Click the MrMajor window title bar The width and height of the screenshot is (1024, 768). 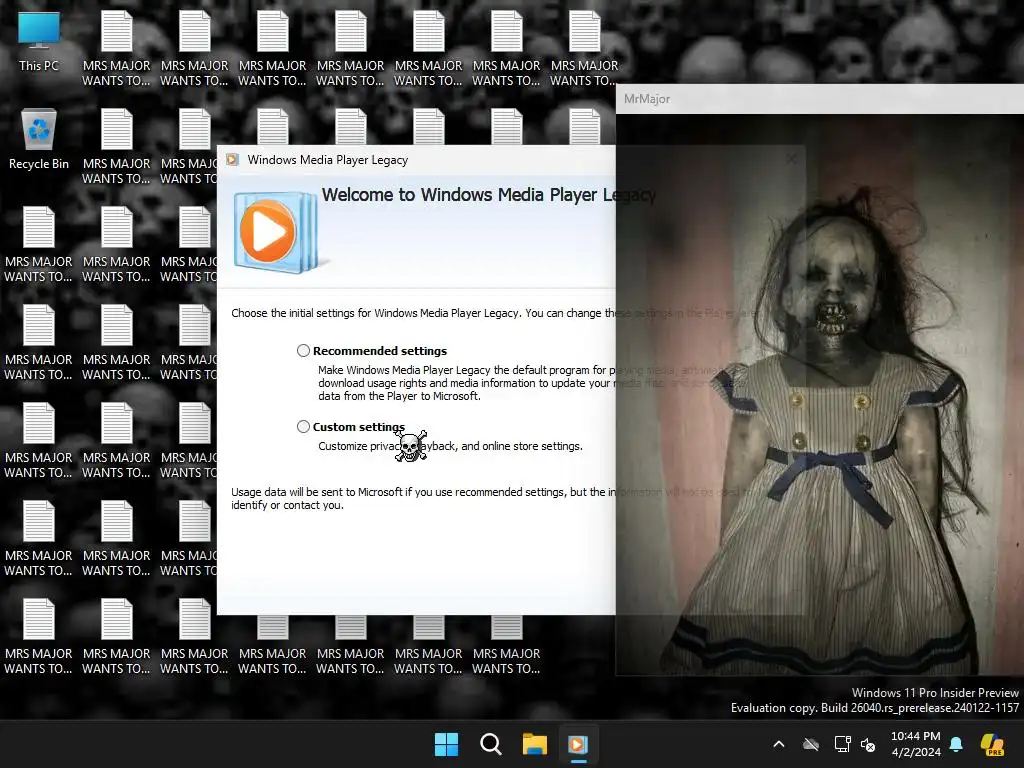tap(820, 99)
